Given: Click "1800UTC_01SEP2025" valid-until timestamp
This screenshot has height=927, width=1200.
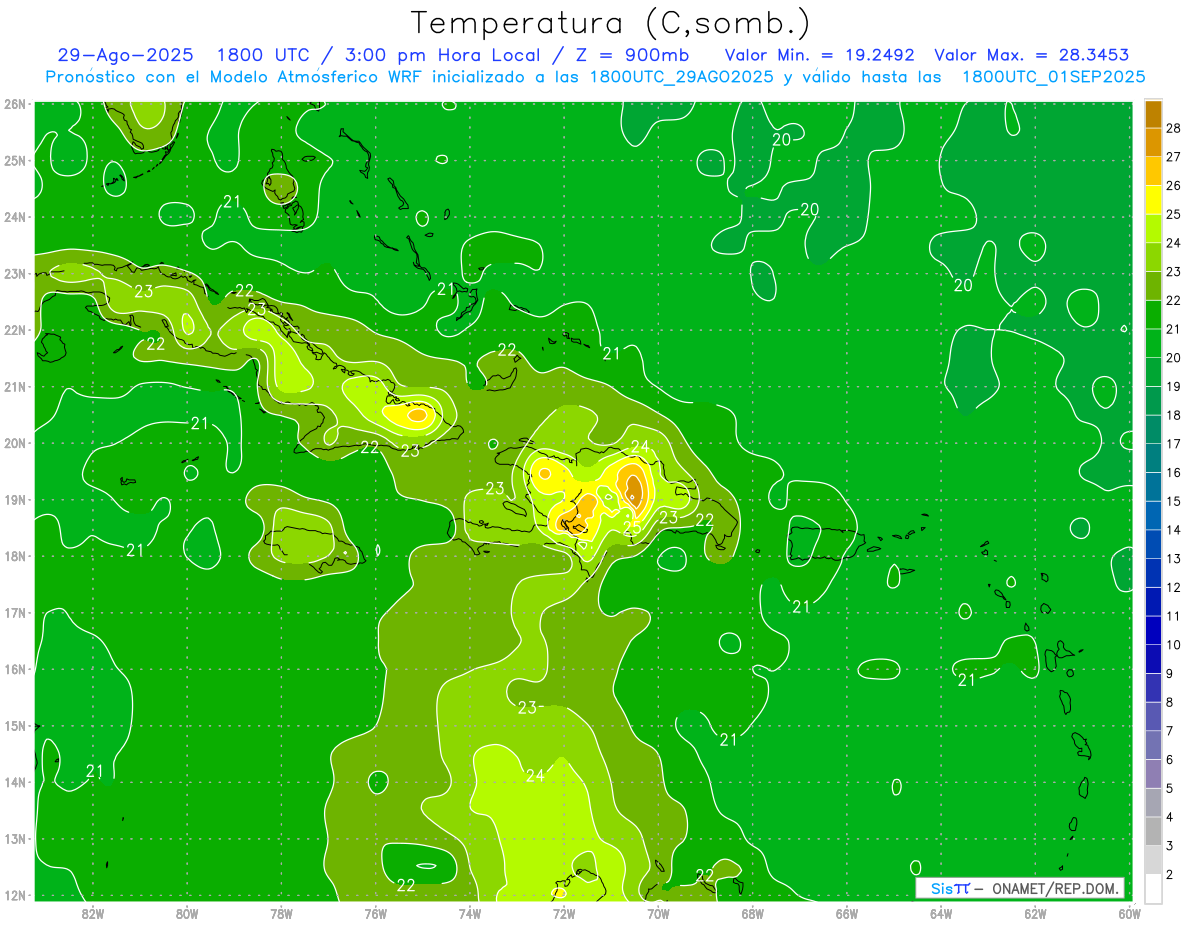Looking at the screenshot, I should [1054, 77].
